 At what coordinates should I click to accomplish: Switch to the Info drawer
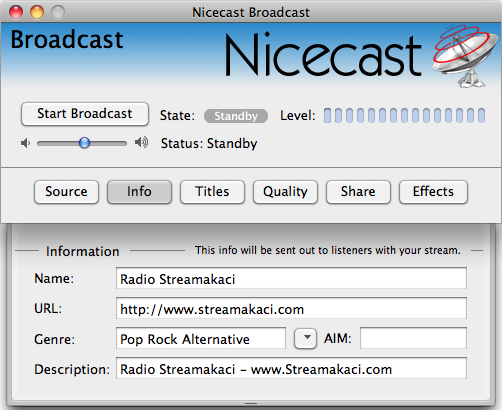tap(139, 192)
